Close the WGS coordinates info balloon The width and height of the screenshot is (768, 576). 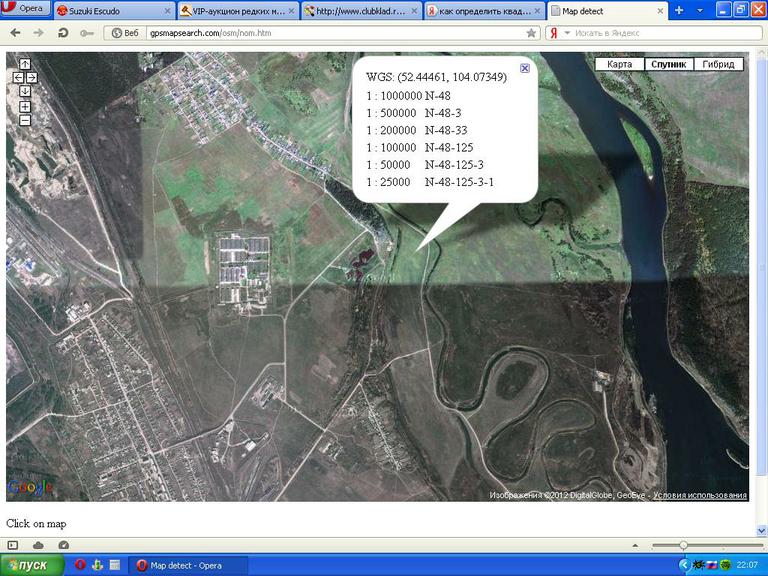[x=525, y=68]
